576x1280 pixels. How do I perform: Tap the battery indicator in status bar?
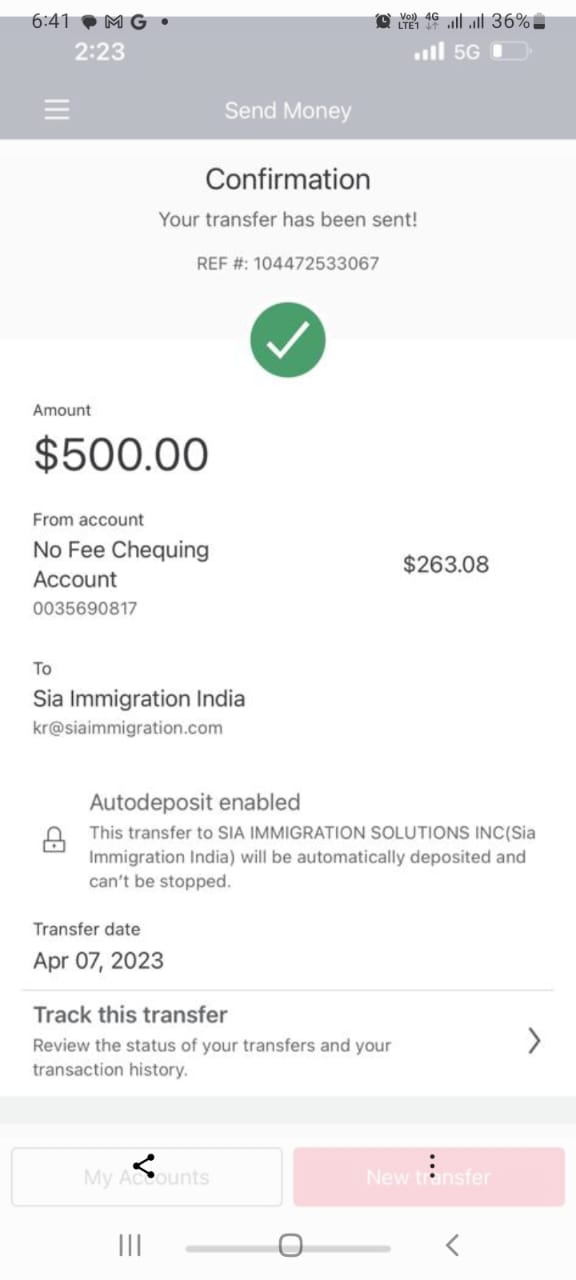(x=539, y=21)
